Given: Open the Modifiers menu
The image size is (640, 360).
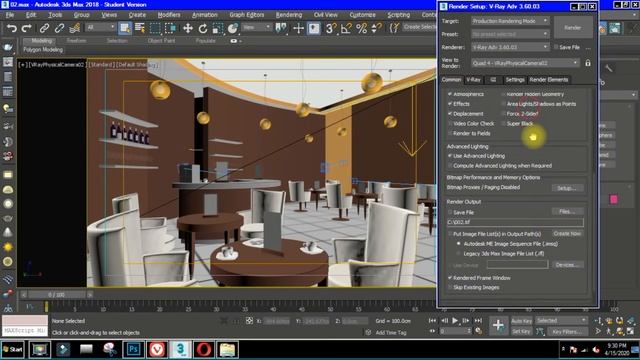Looking at the screenshot, I should pos(169,15).
